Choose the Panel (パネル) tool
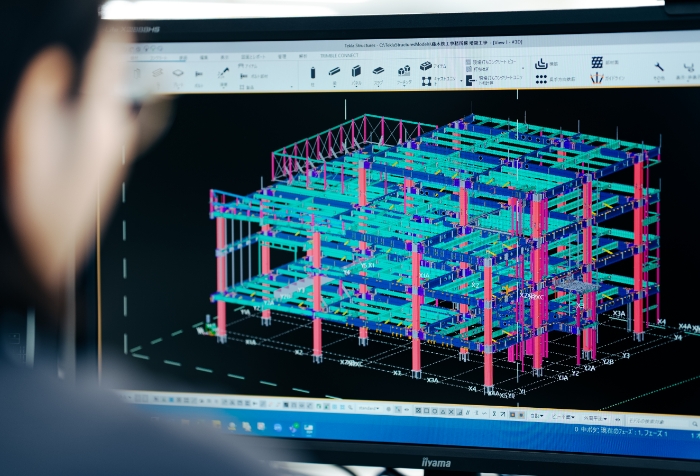The image size is (700, 476). pyautogui.click(x=355, y=72)
